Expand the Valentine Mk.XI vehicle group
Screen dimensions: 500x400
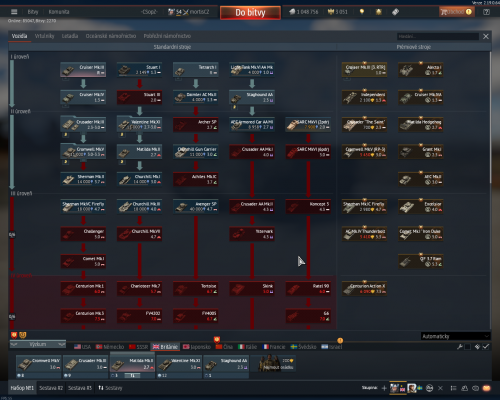[140, 124]
